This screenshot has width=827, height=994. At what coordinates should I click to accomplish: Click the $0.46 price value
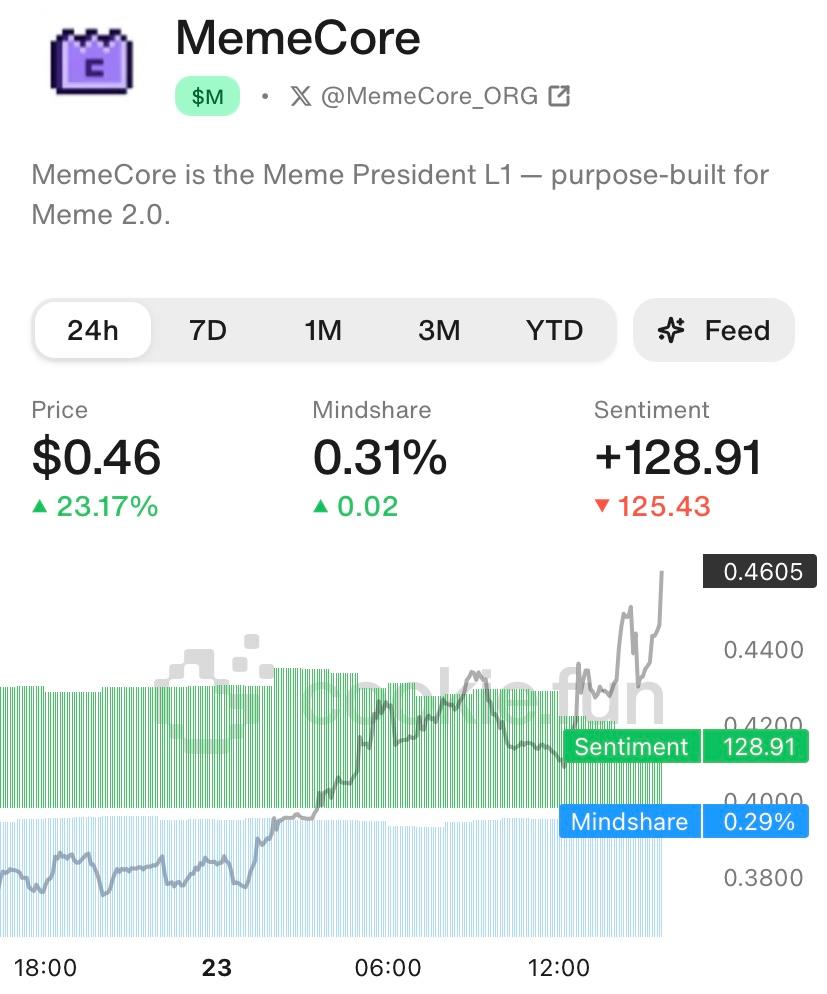(96, 458)
